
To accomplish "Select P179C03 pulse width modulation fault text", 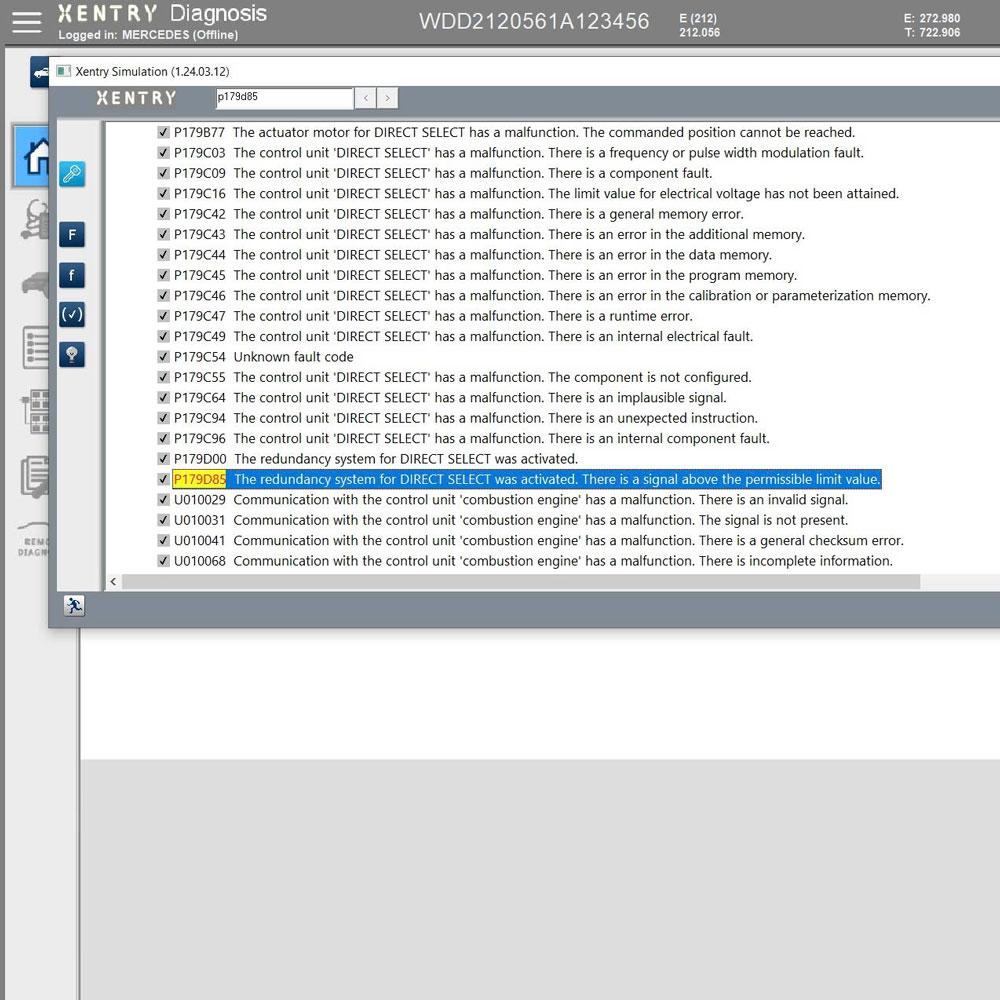I will tap(548, 153).
